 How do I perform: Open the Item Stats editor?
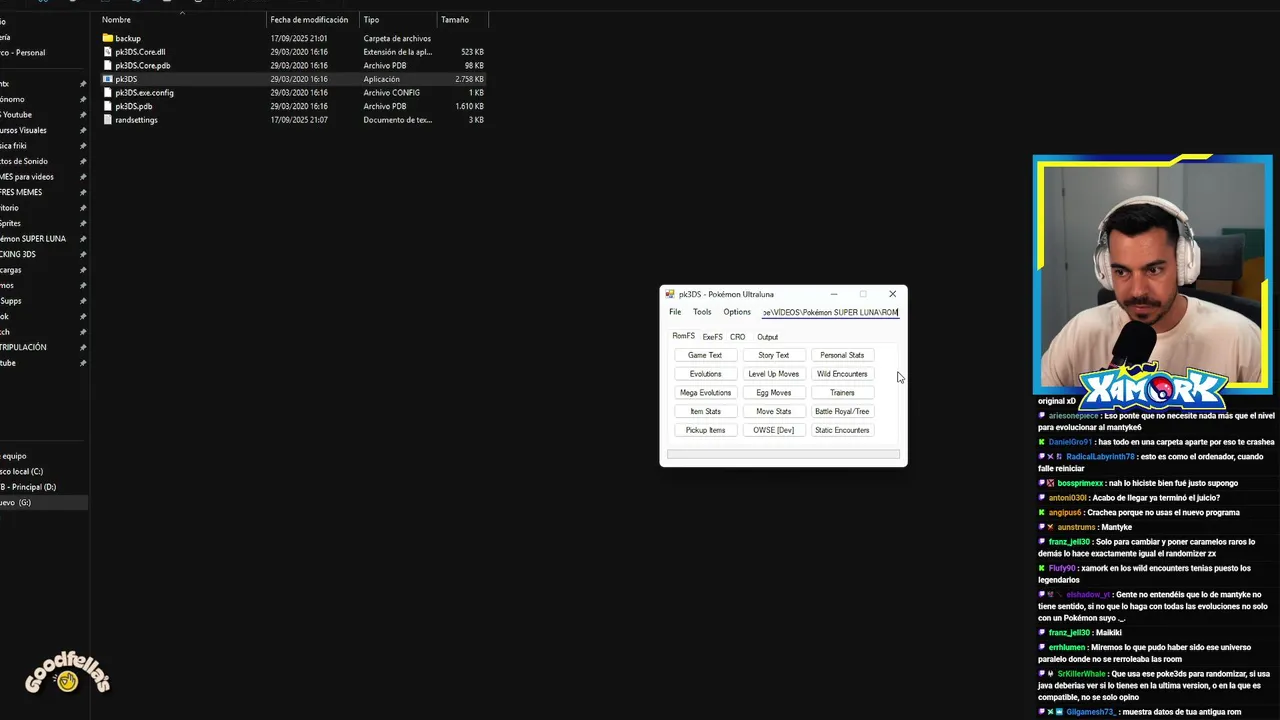pos(705,411)
